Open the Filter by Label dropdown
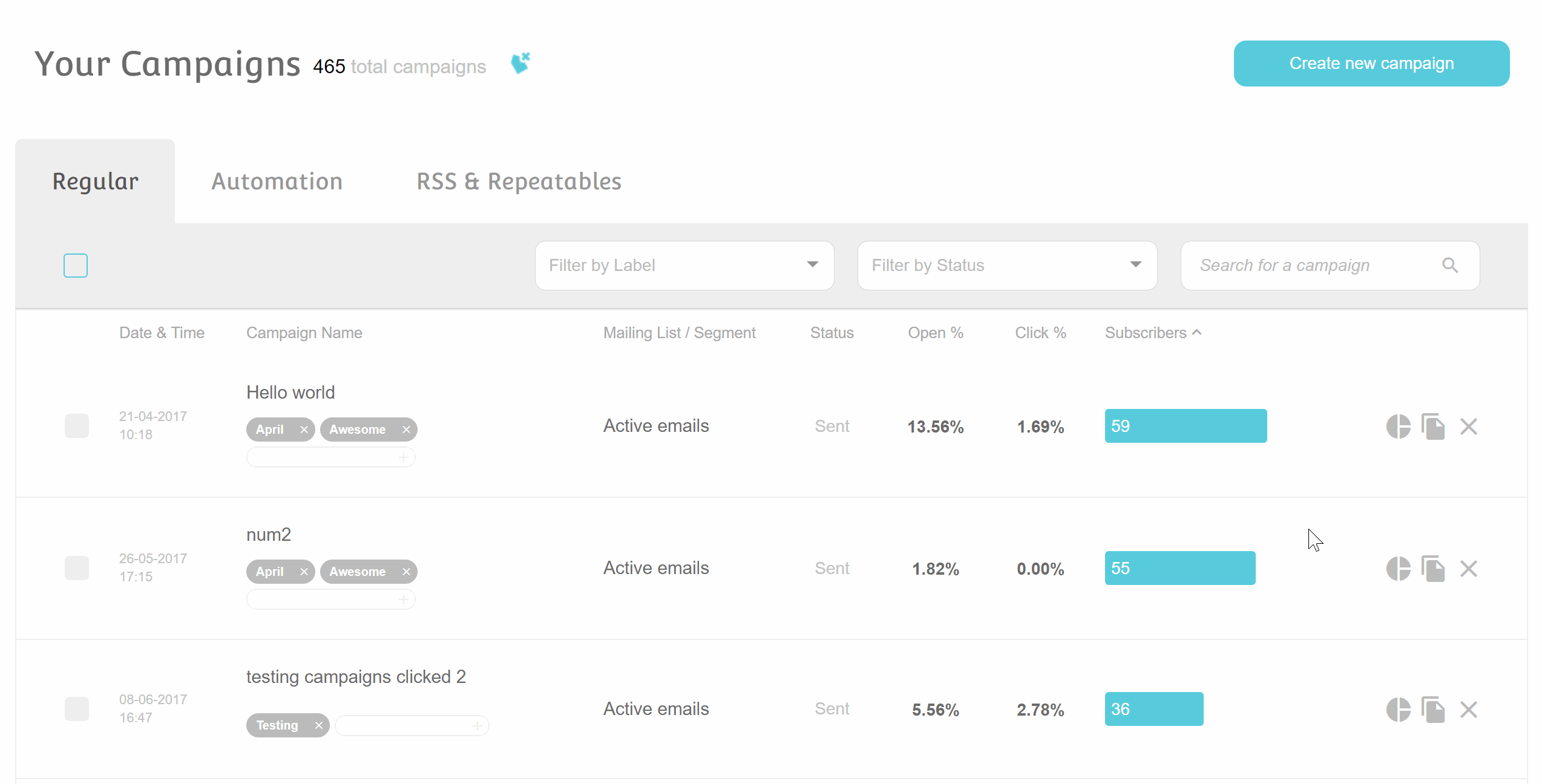Image resolution: width=1542 pixels, height=784 pixels. pyautogui.click(x=685, y=264)
